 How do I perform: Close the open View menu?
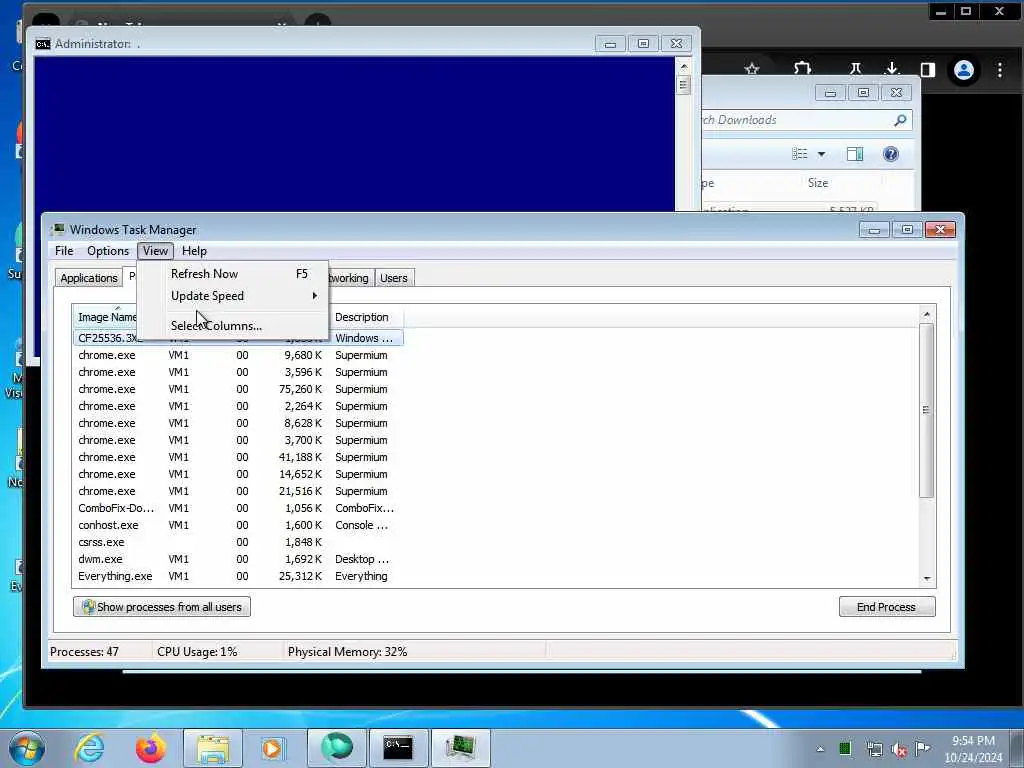point(155,251)
